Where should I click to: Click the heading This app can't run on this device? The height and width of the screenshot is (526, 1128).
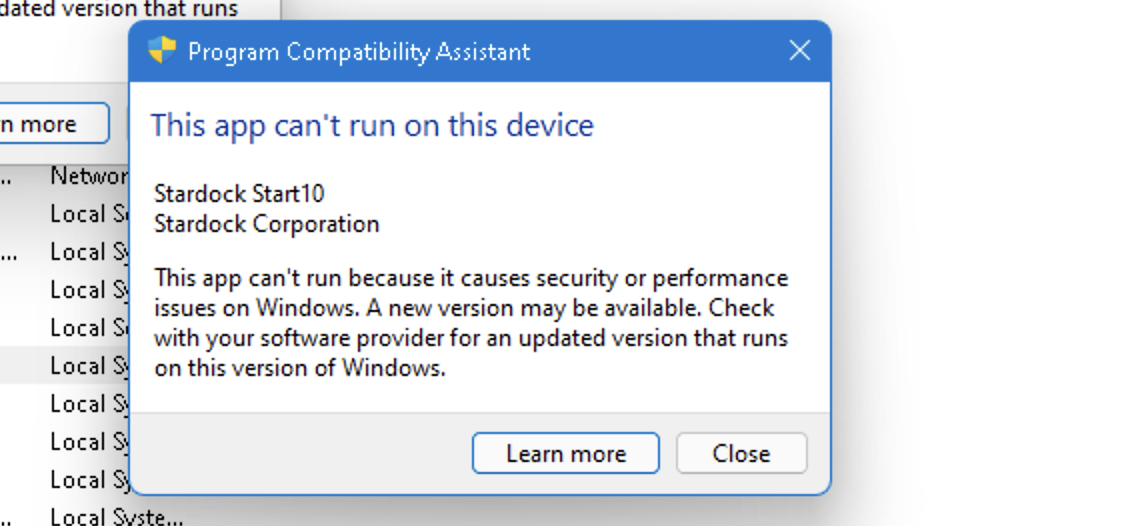(x=372, y=125)
